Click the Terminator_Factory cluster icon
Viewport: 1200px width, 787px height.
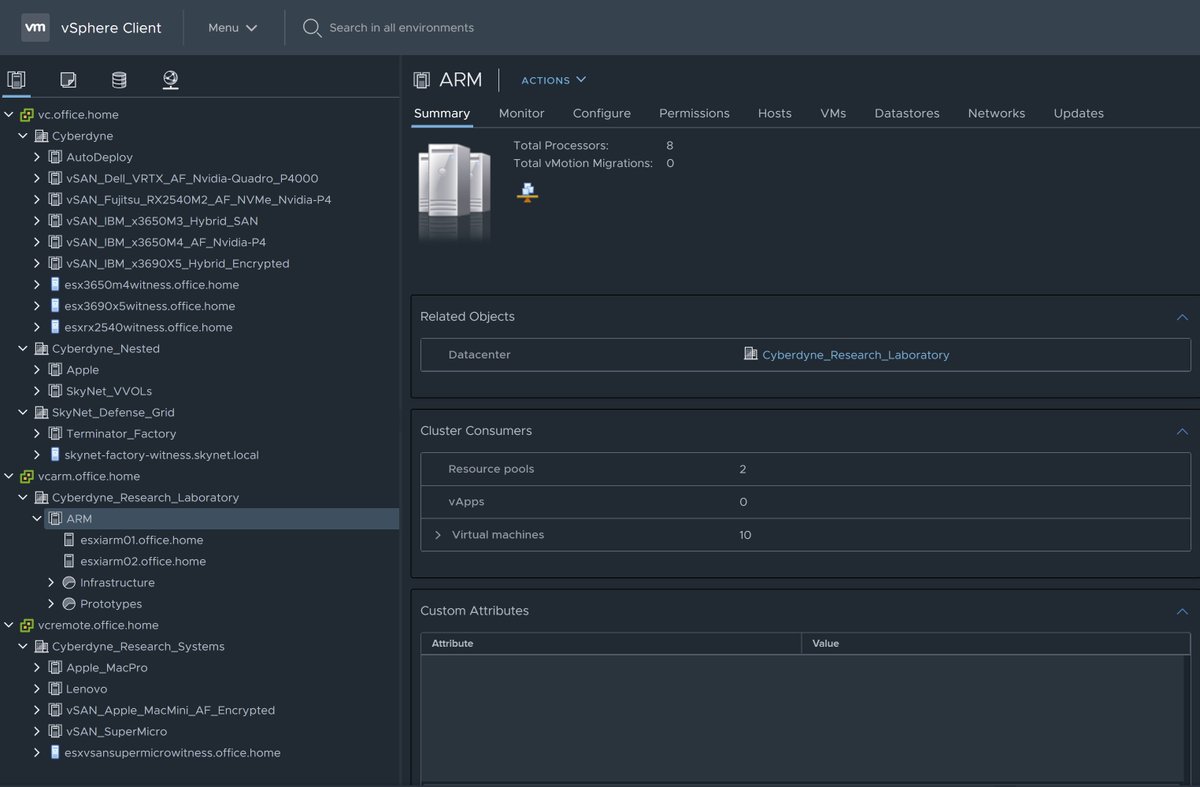click(55, 434)
